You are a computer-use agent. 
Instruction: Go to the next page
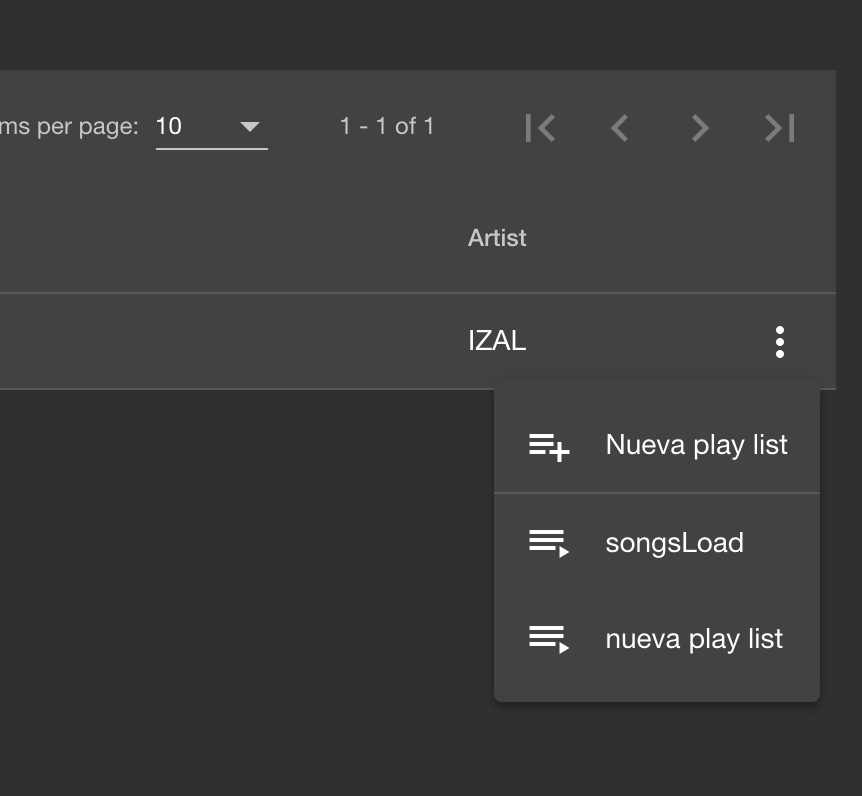coord(700,128)
